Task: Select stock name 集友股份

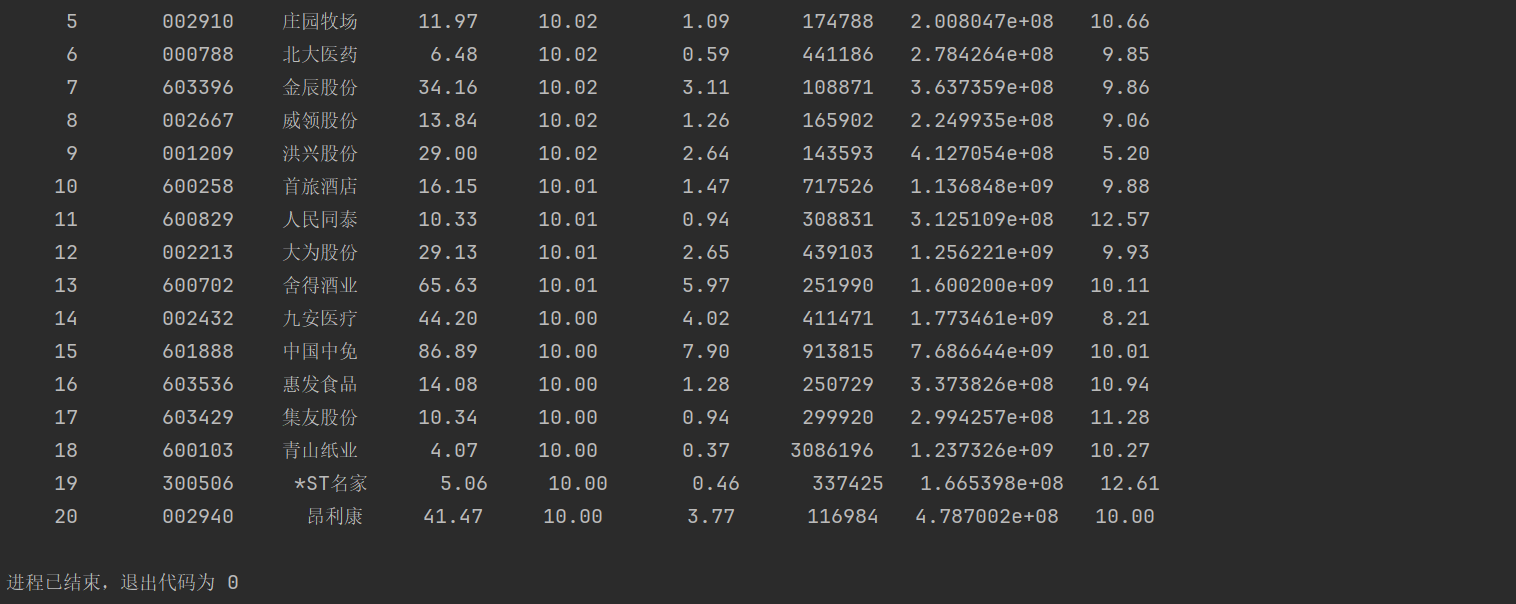Action: 320,417
